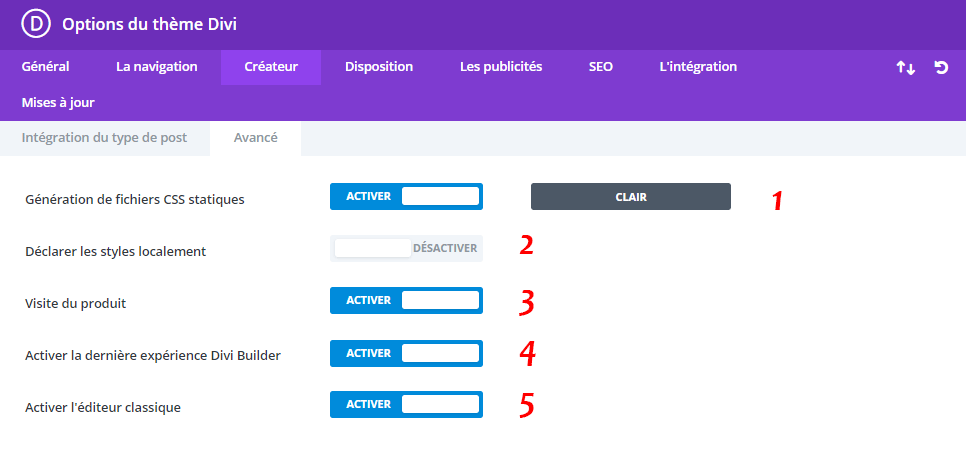
Task: Open the Mises à jour tab
Action: [x=58, y=102]
